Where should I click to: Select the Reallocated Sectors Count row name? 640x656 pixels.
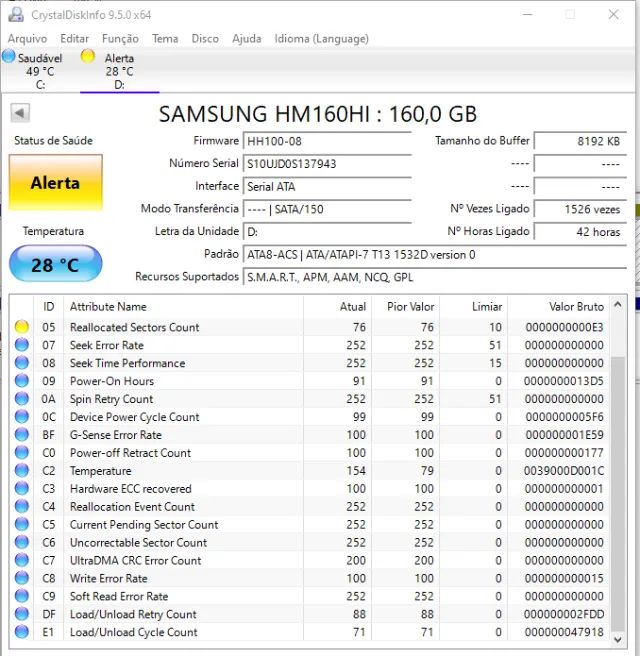[x=135, y=327]
